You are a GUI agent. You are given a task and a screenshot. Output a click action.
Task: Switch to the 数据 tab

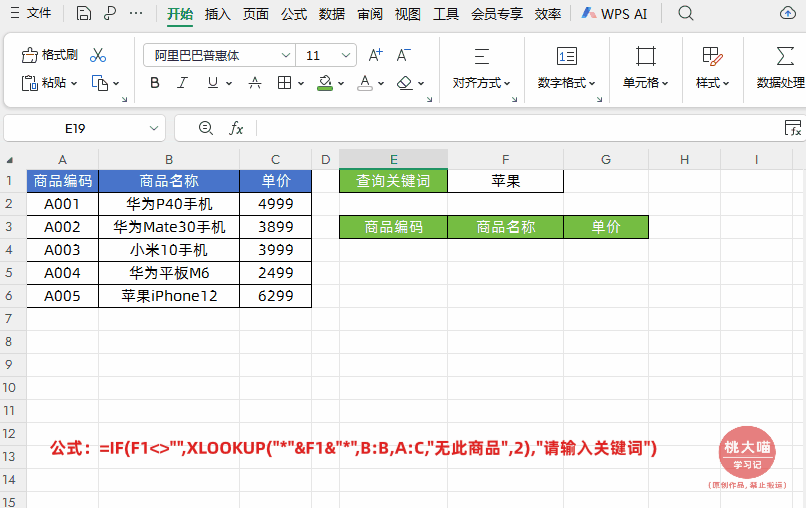[x=332, y=14]
